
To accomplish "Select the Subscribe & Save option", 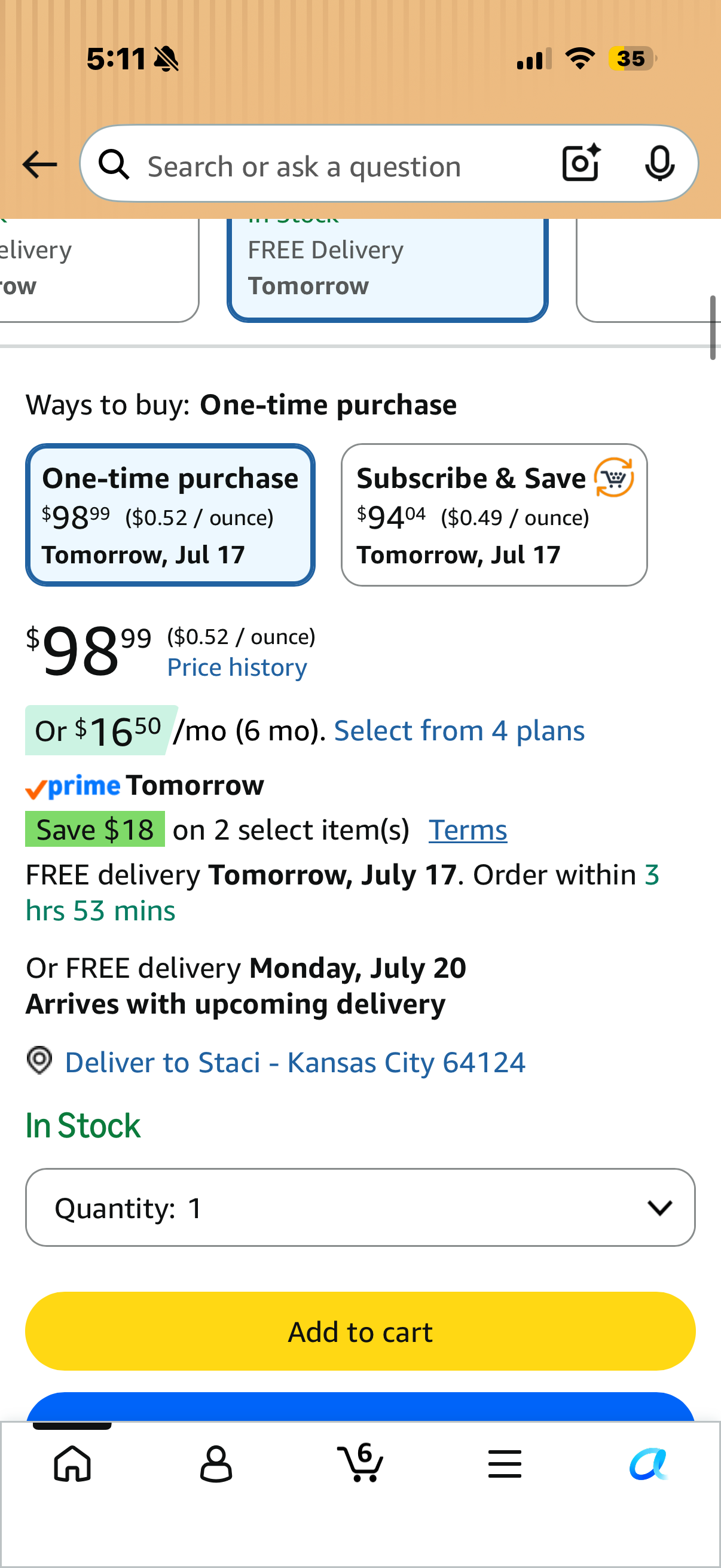I will coord(494,515).
